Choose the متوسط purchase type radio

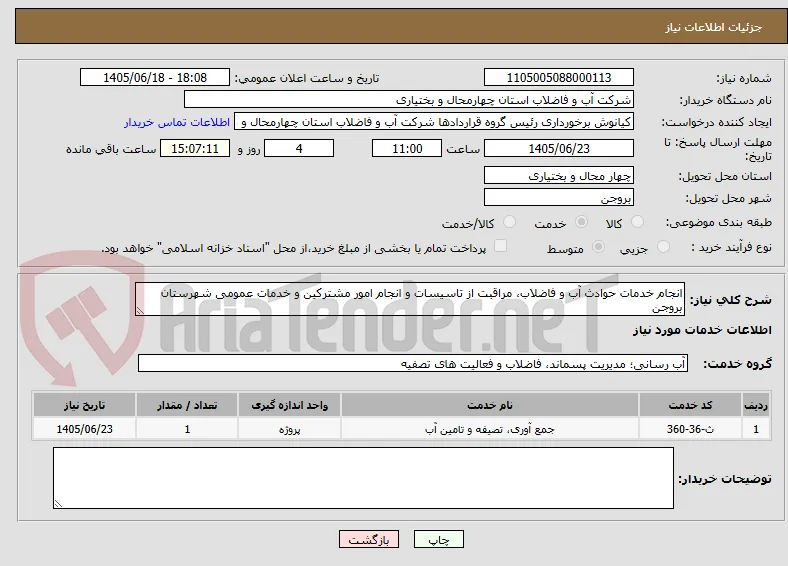pyautogui.click(x=599, y=246)
